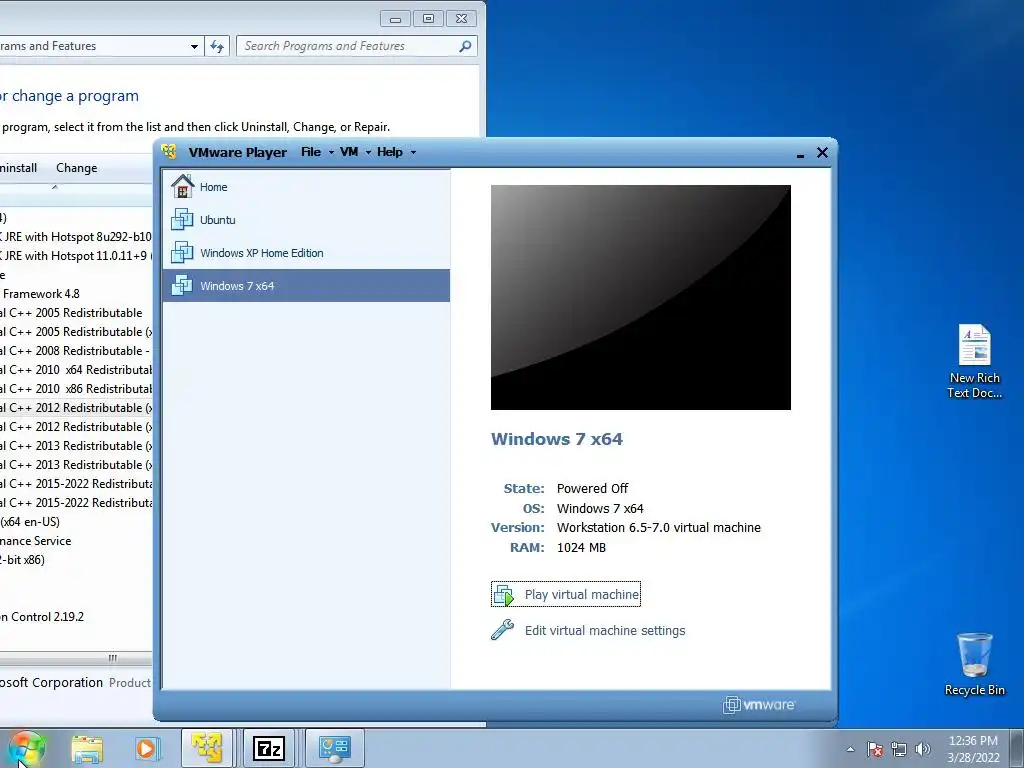Click Uninstall button in Programs and Features toolbar
This screenshot has height=768, width=1024.
[x=19, y=168]
